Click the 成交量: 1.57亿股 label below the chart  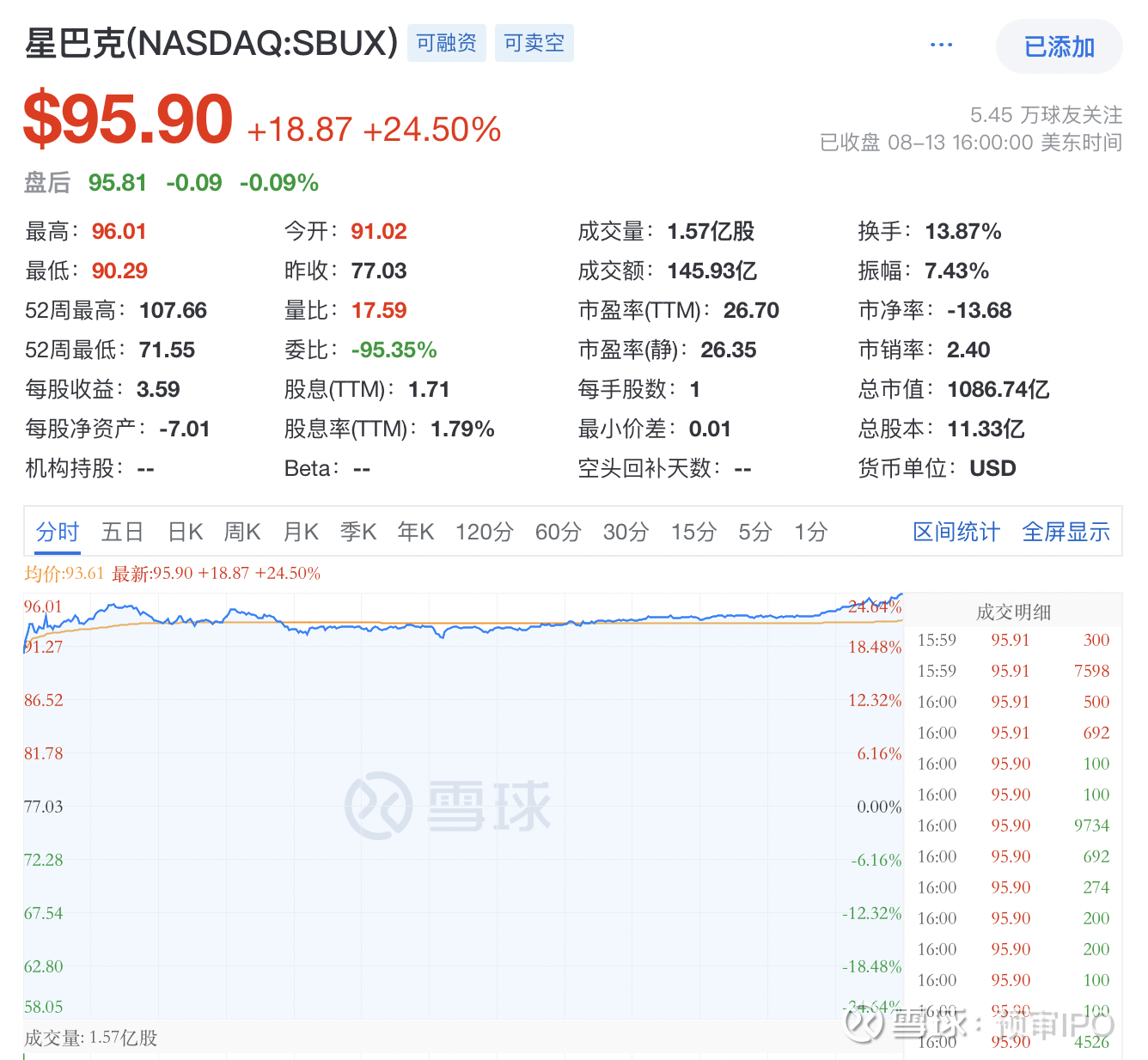click(91, 1039)
